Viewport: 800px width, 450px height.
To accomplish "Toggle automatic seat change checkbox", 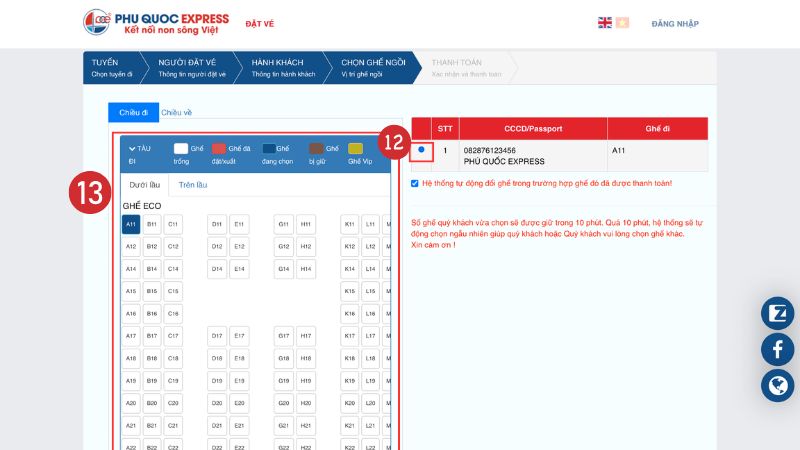I will pyautogui.click(x=415, y=183).
